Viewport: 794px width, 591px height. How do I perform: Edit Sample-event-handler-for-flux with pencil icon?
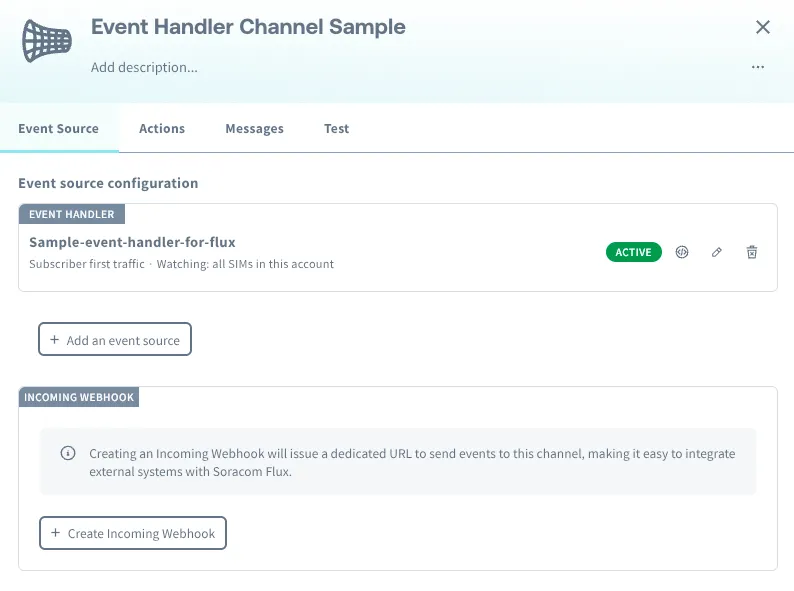coord(717,252)
